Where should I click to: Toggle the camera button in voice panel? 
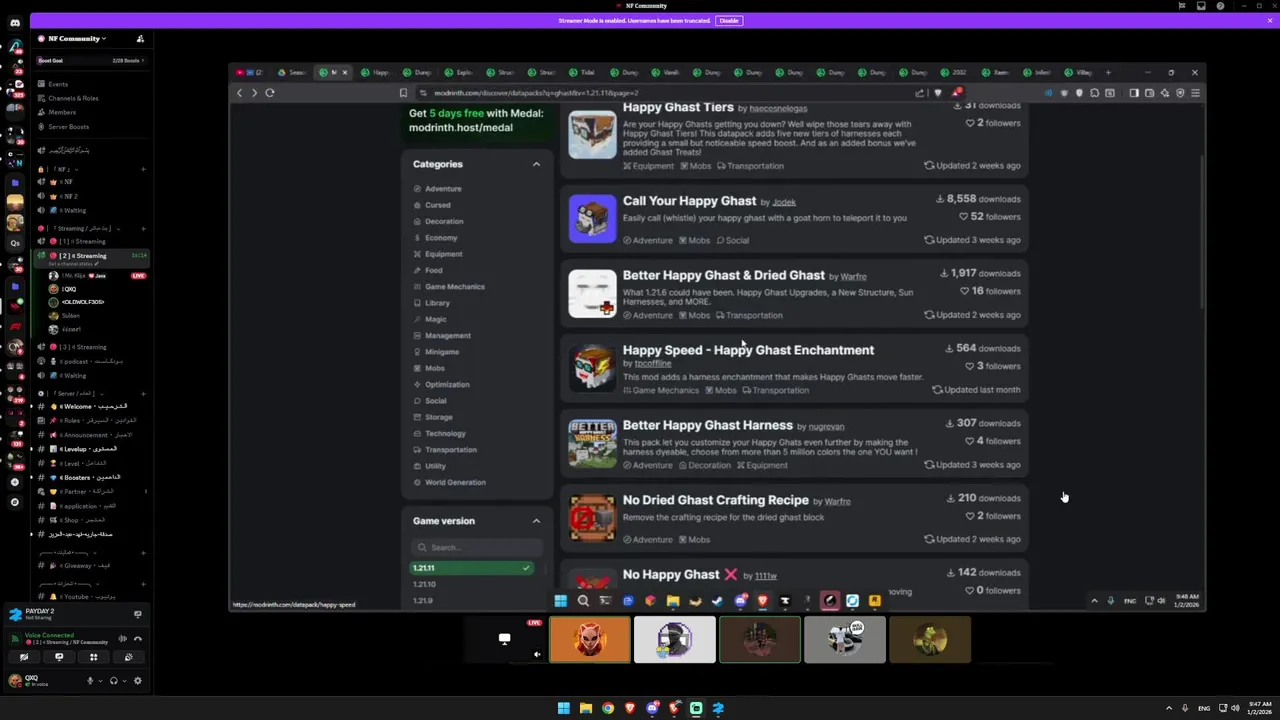pos(24,657)
